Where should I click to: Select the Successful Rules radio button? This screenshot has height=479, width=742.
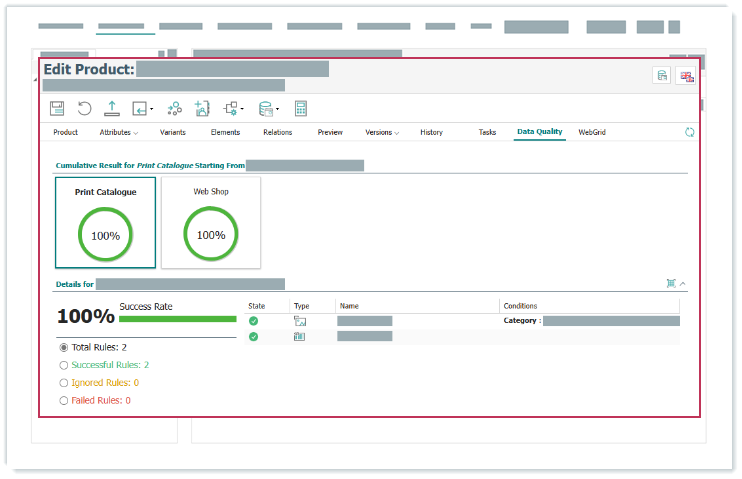64,365
